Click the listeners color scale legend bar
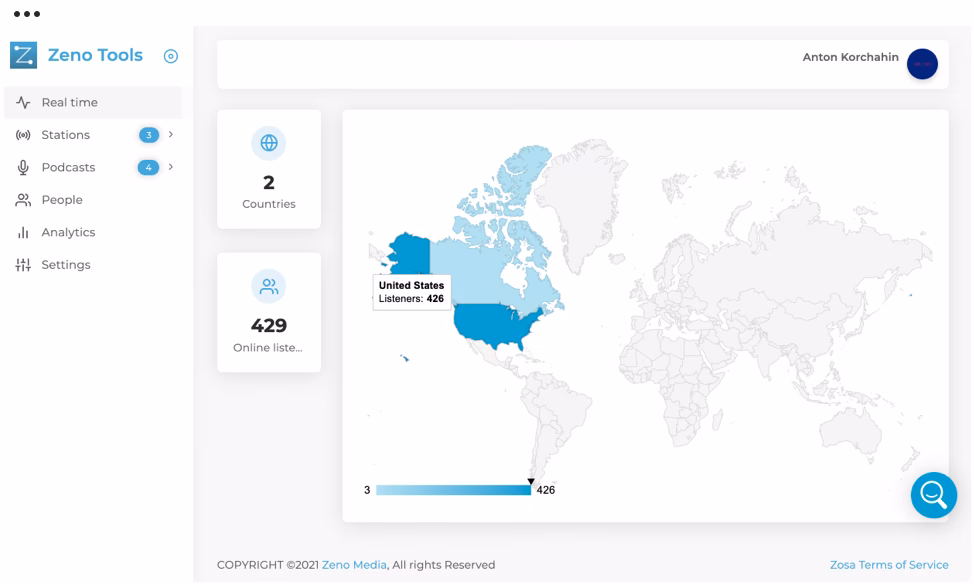The width and height of the screenshot is (974, 584). click(x=453, y=490)
